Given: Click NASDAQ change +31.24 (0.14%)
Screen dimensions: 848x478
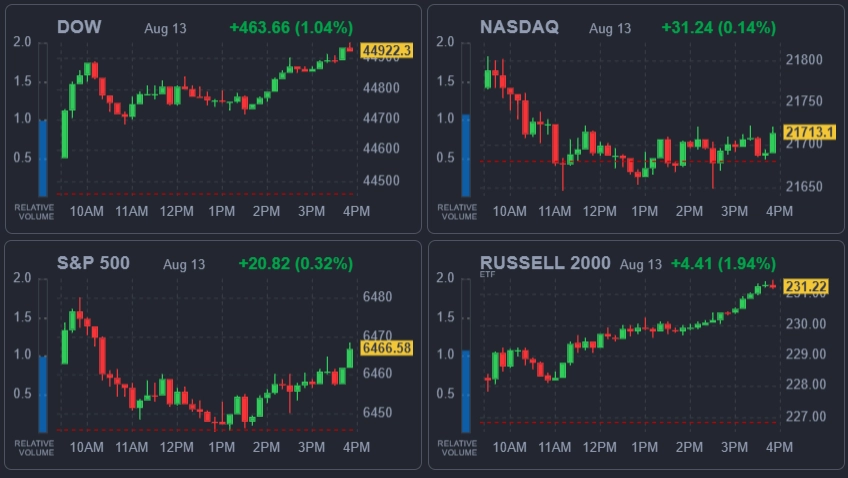Looking at the screenshot, I should 718,28.
